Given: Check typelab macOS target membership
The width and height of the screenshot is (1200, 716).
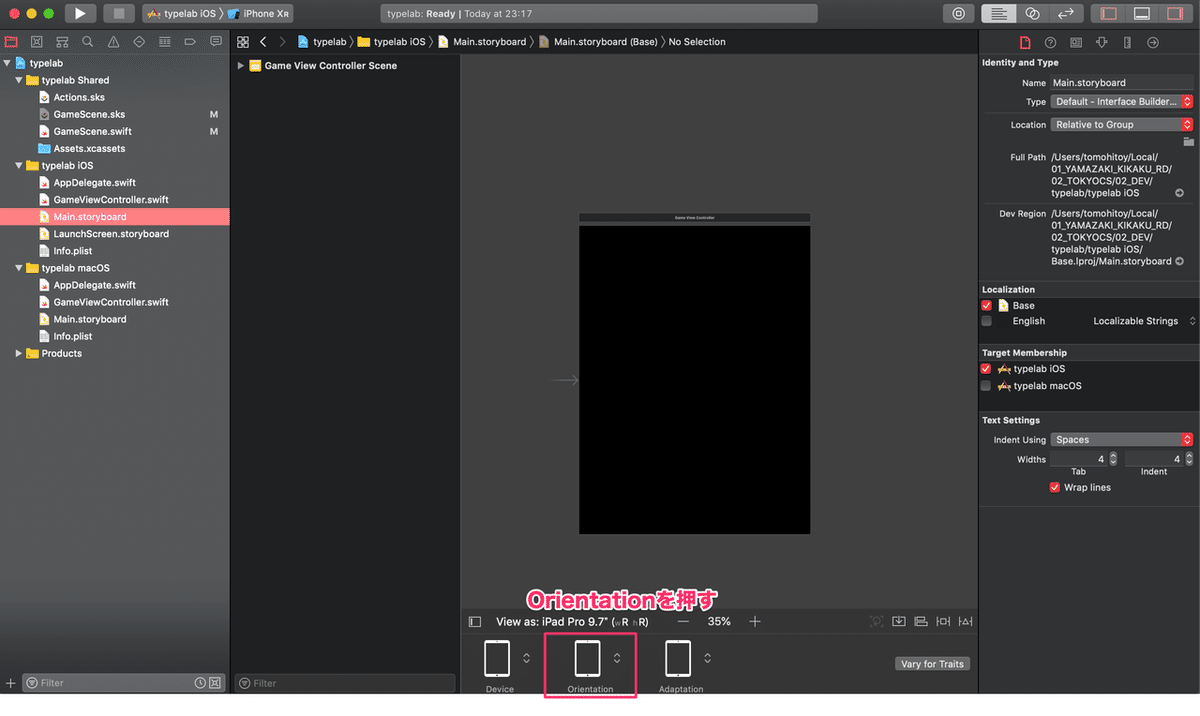Looking at the screenshot, I should tap(987, 386).
